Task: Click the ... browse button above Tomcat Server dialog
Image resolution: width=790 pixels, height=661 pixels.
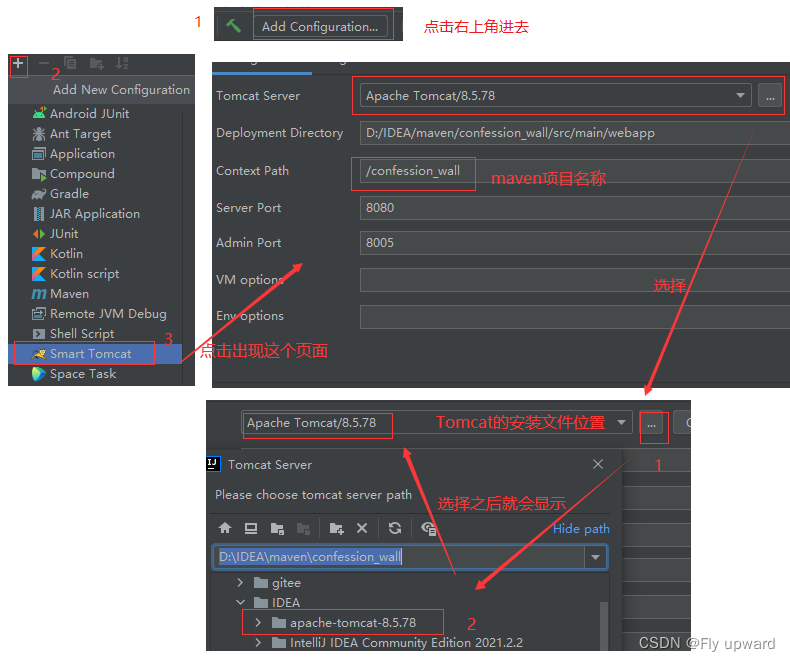Action: coord(651,424)
